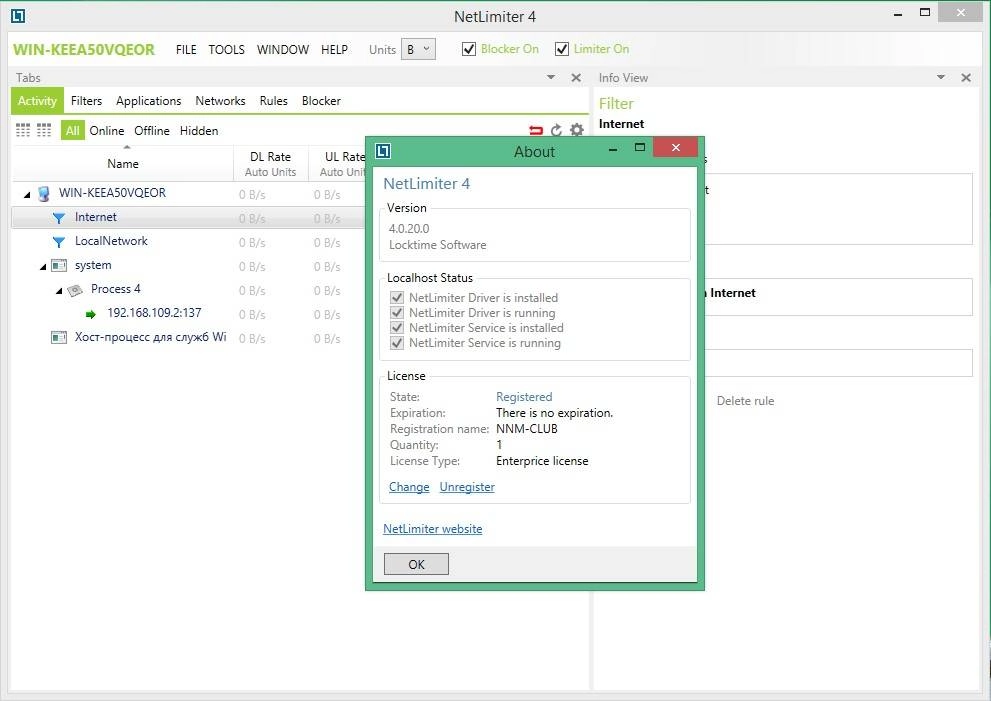Close the Tabs panel with X
Image resolution: width=991 pixels, height=701 pixels.
pyautogui.click(x=576, y=78)
